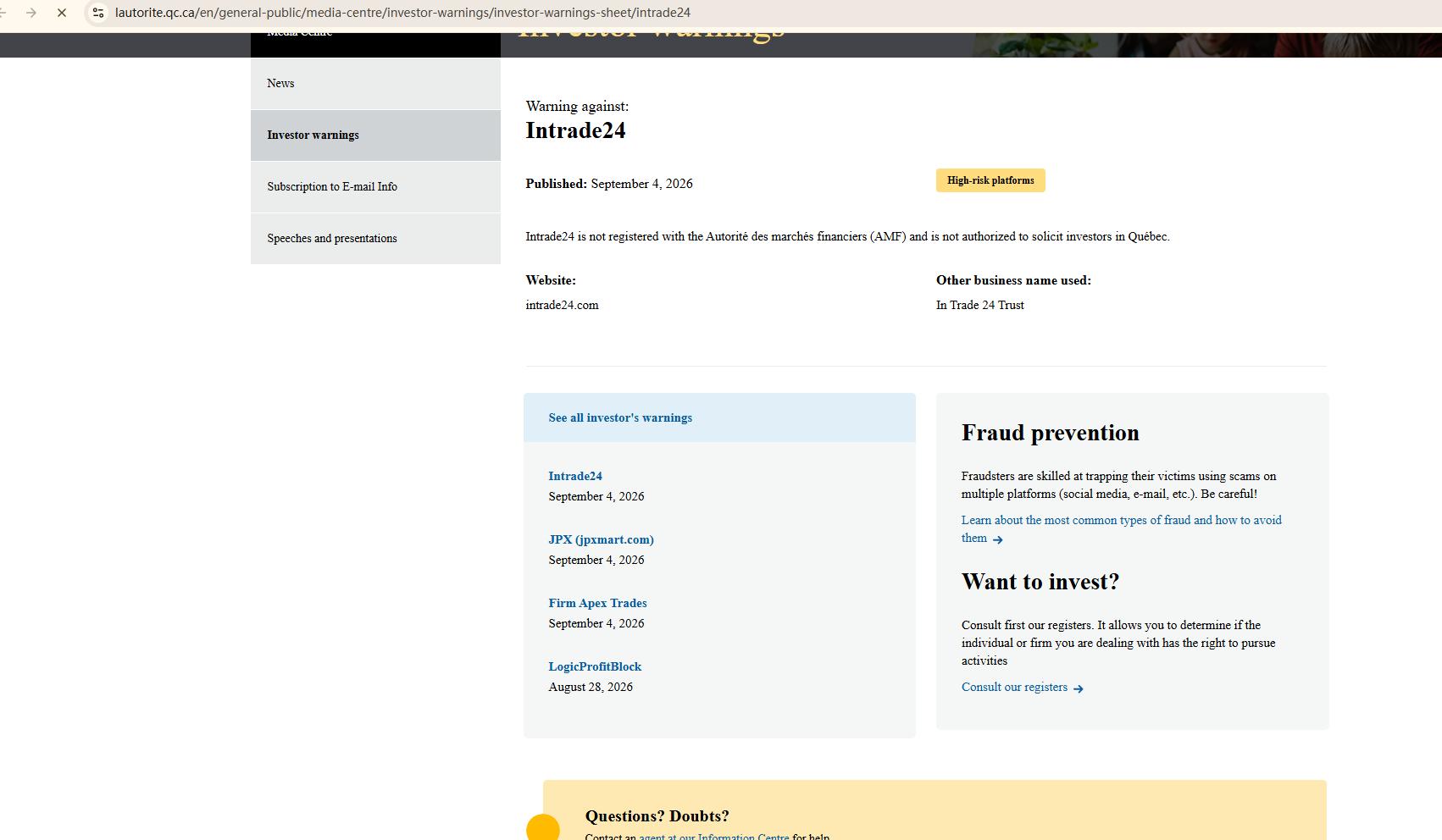The image size is (1442, 840).
Task: Click the address bar URL field
Action: [x=402, y=13]
